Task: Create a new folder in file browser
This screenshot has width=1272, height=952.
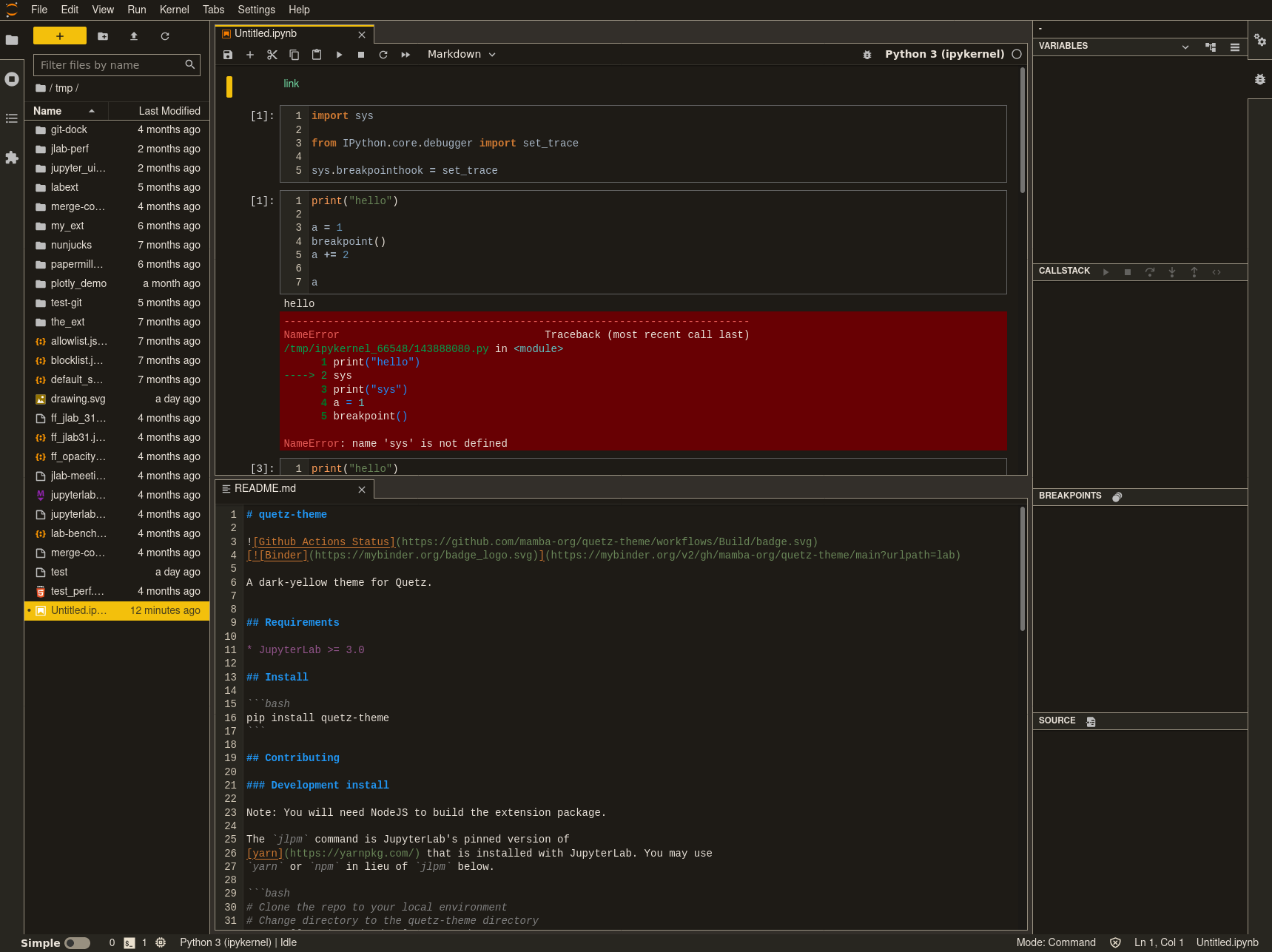Action: (103, 36)
